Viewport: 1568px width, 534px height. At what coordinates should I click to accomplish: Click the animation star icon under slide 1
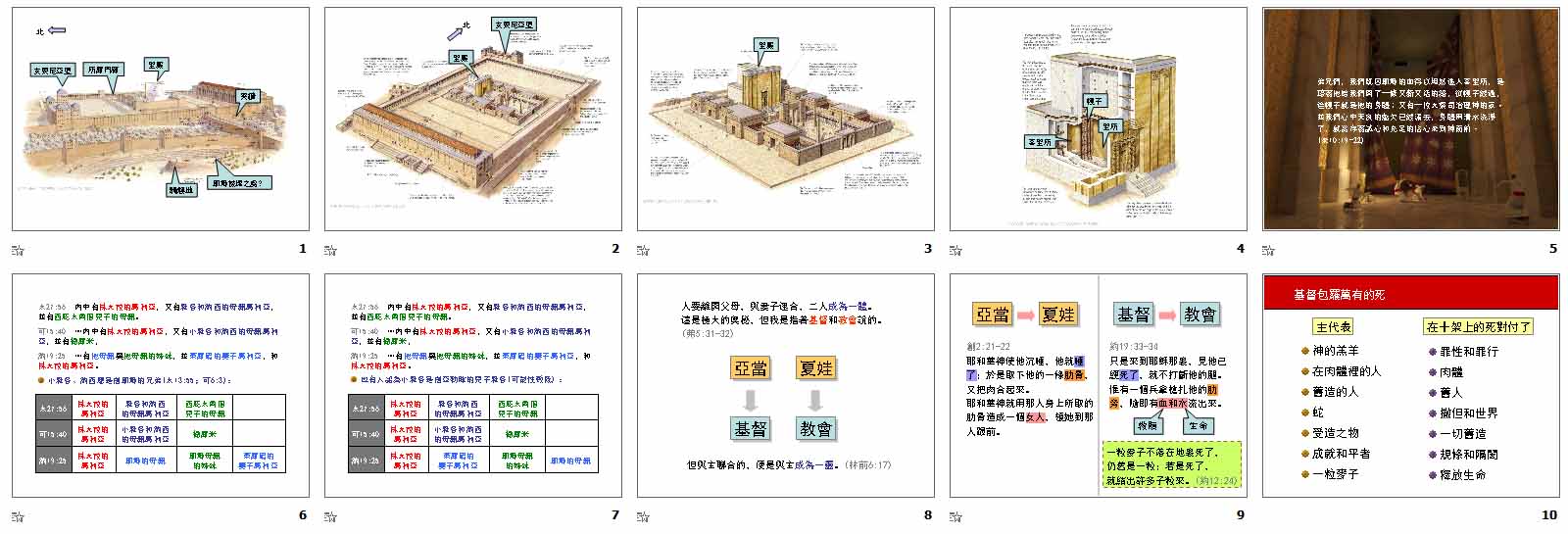18,250
